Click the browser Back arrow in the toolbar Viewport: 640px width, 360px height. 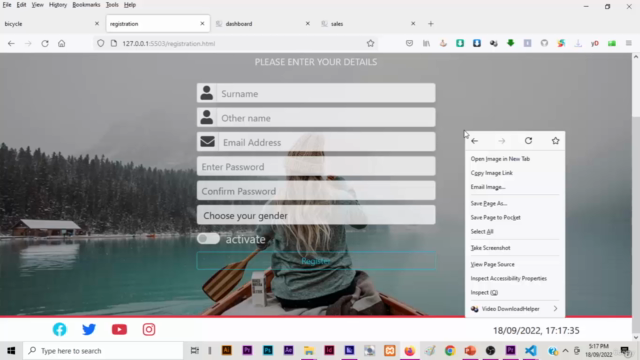11,43
